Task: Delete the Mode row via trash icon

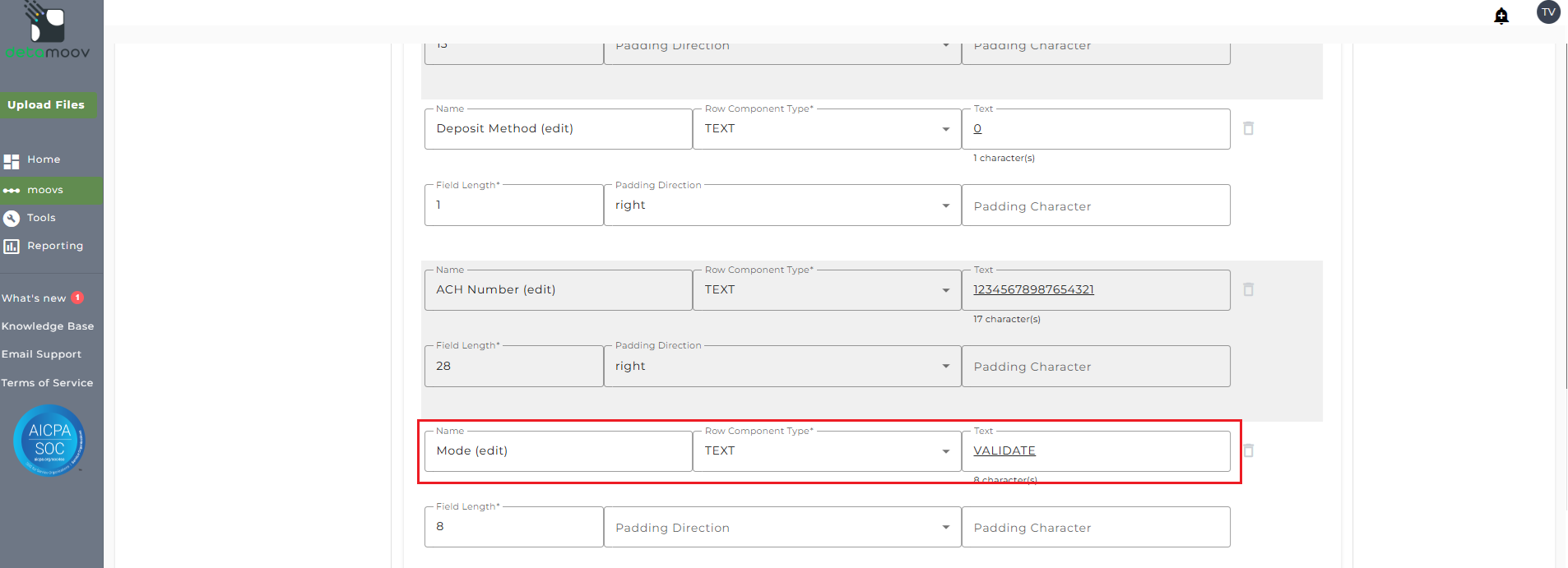Action: coord(1248,450)
